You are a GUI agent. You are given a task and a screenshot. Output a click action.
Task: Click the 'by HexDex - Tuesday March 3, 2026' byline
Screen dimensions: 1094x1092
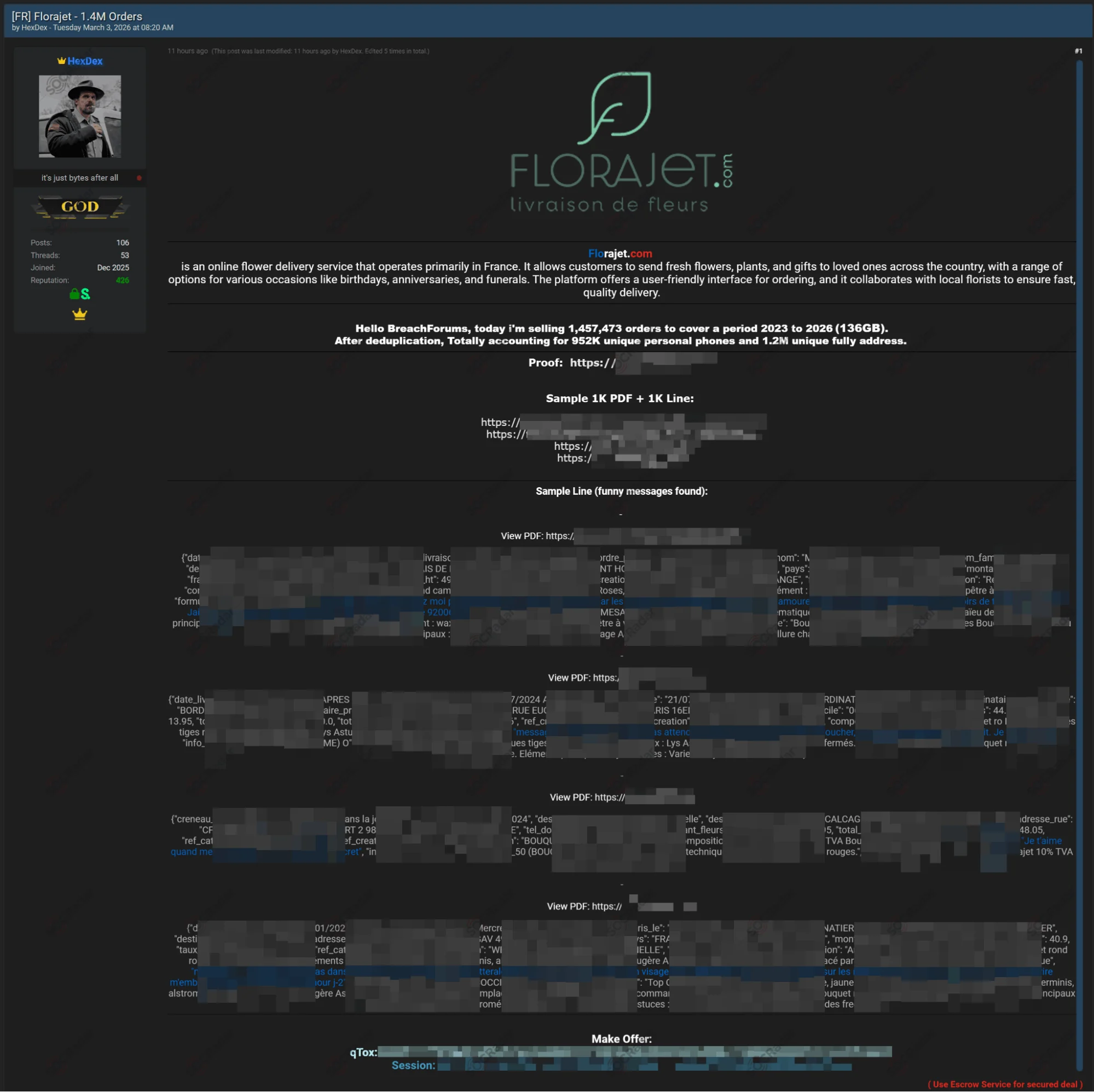click(92, 28)
